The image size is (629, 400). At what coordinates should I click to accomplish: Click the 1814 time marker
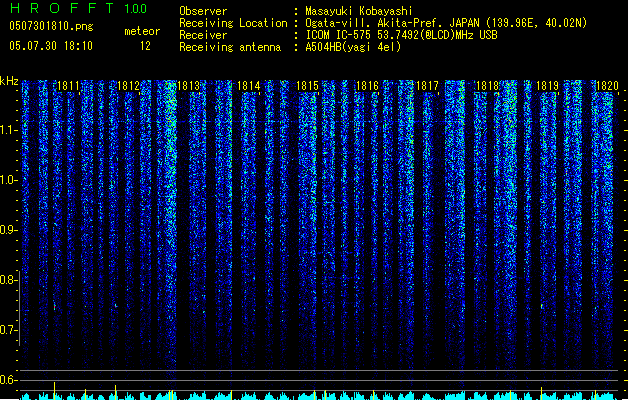[248, 86]
